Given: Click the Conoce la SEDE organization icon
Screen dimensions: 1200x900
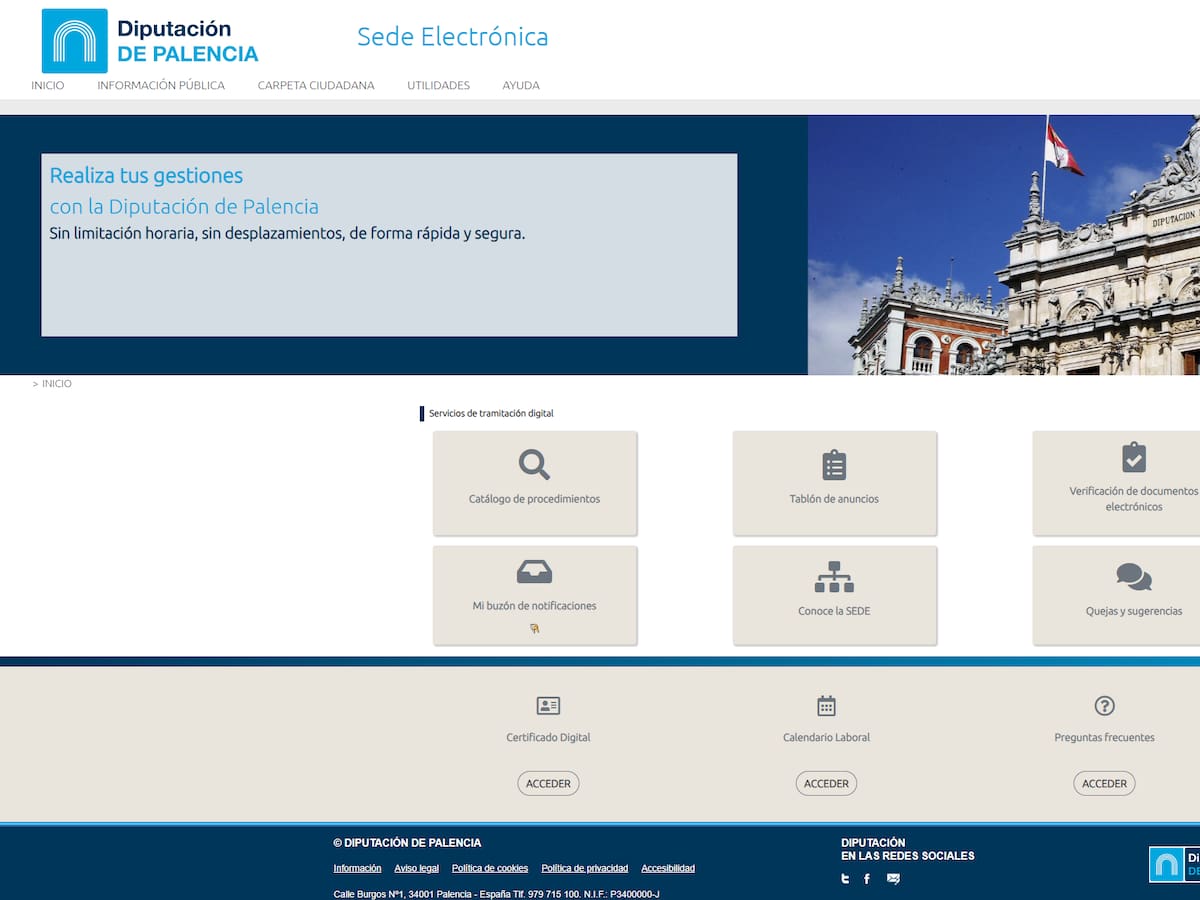Looking at the screenshot, I should 834,577.
